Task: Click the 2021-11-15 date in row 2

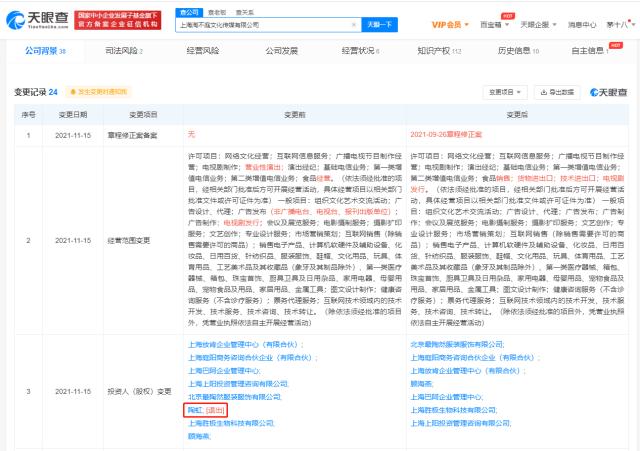Action: (73, 240)
